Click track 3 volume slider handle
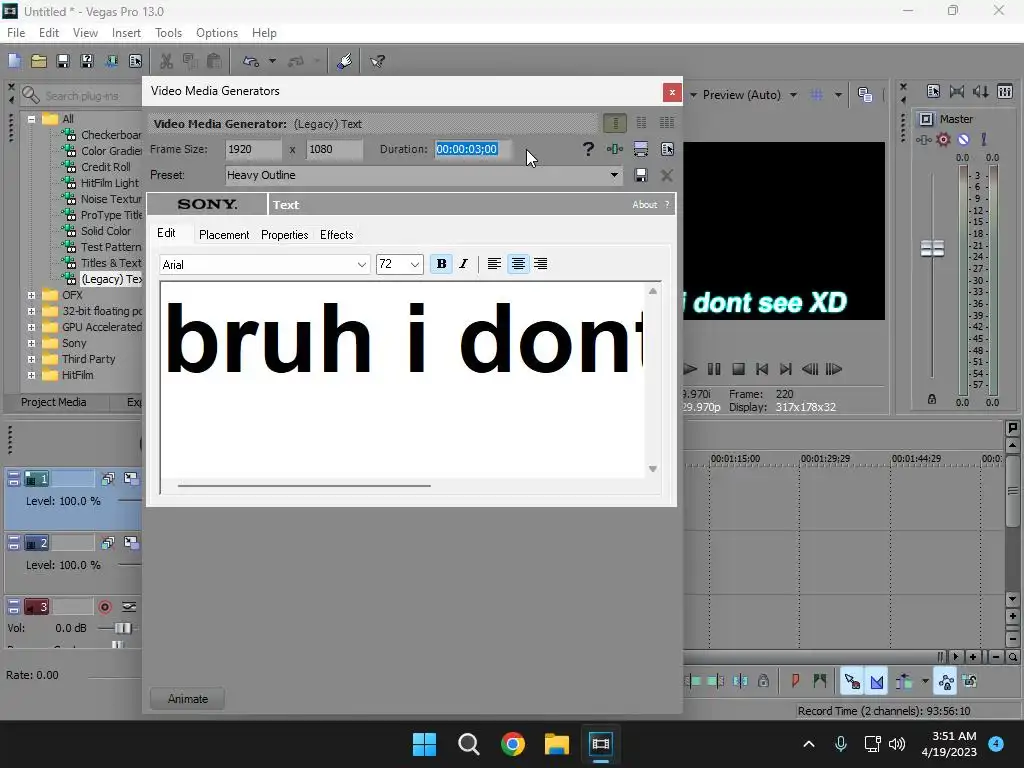 click(123, 628)
